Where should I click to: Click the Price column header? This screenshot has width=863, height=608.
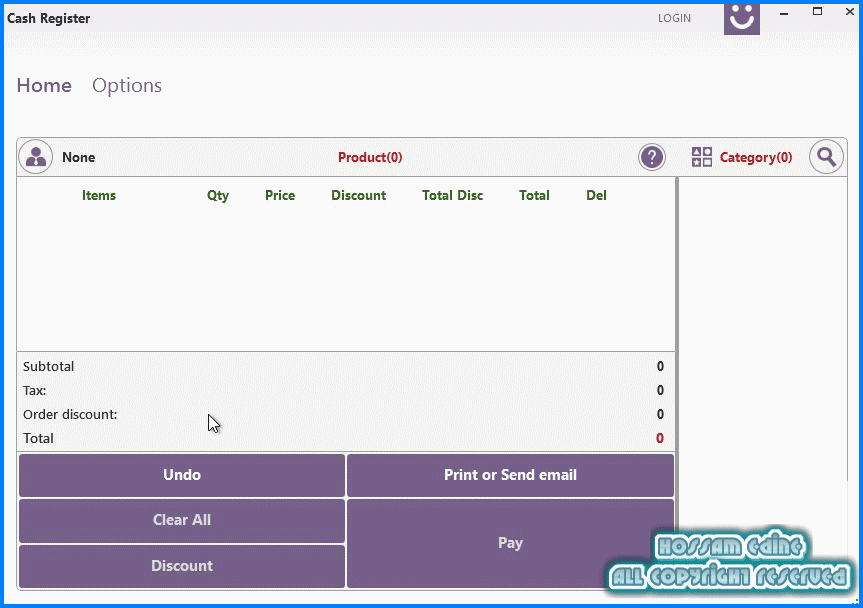pos(280,195)
